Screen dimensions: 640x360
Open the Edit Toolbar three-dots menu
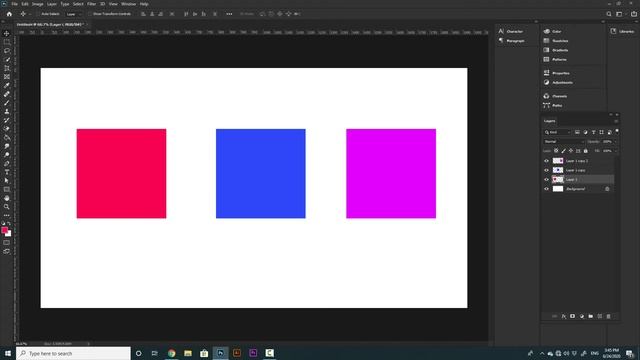7,215
